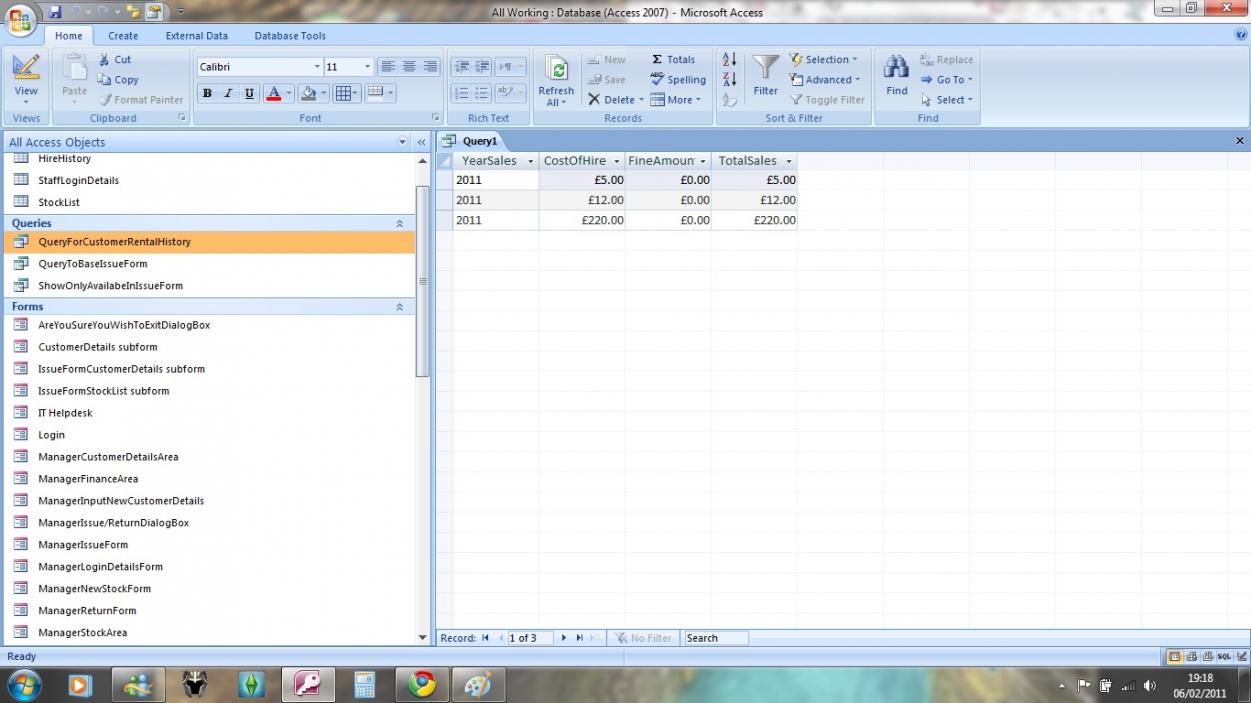The image size is (1251, 703).
Task: Cut the selection with the scissors icon
Action: point(115,60)
